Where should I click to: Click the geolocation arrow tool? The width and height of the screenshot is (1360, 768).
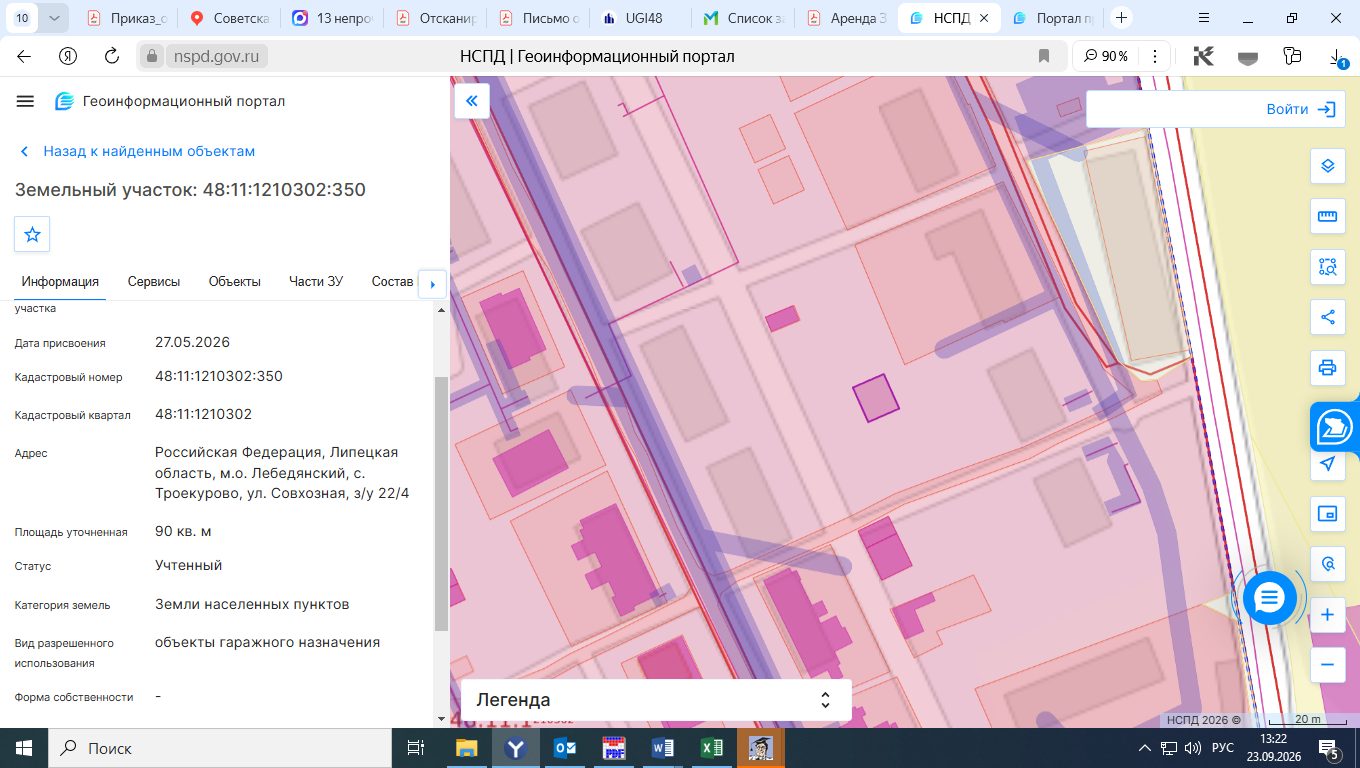[1327, 464]
